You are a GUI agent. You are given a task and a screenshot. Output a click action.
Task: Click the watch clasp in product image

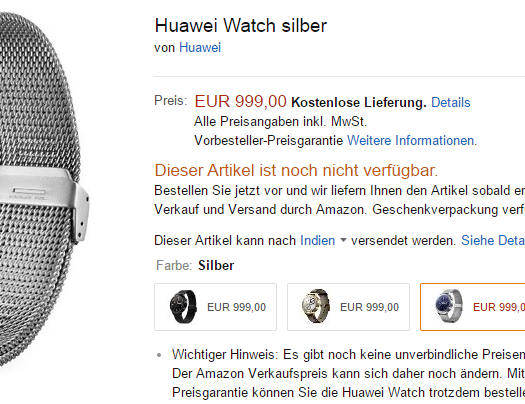click(x=45, y=203)
